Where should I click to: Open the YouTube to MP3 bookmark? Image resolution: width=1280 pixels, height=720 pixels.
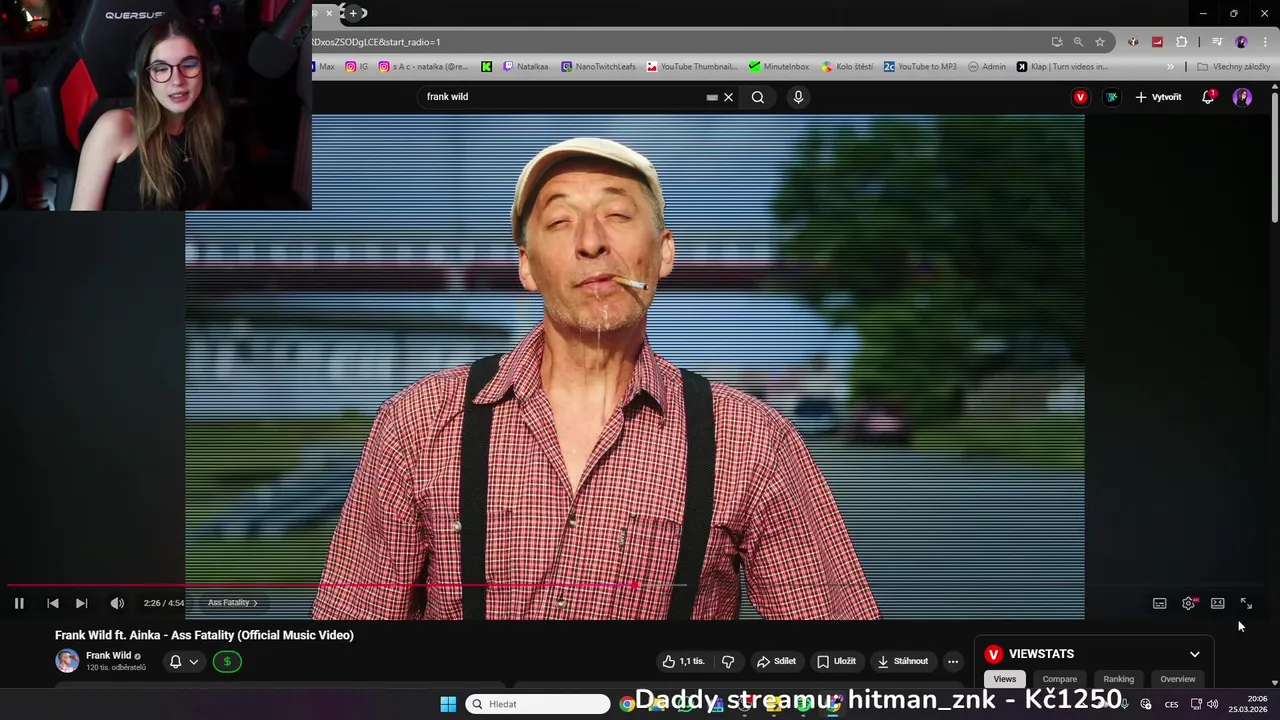coord(920,67)
